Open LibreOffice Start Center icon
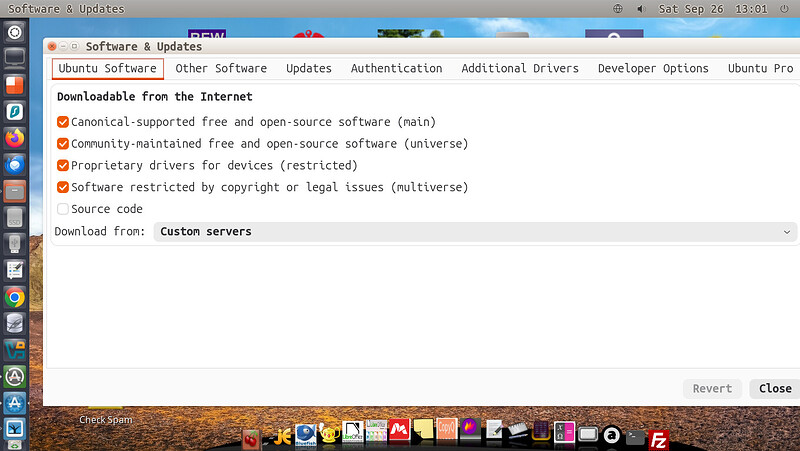This screenshot has height=451, width=800. point(352,431)
